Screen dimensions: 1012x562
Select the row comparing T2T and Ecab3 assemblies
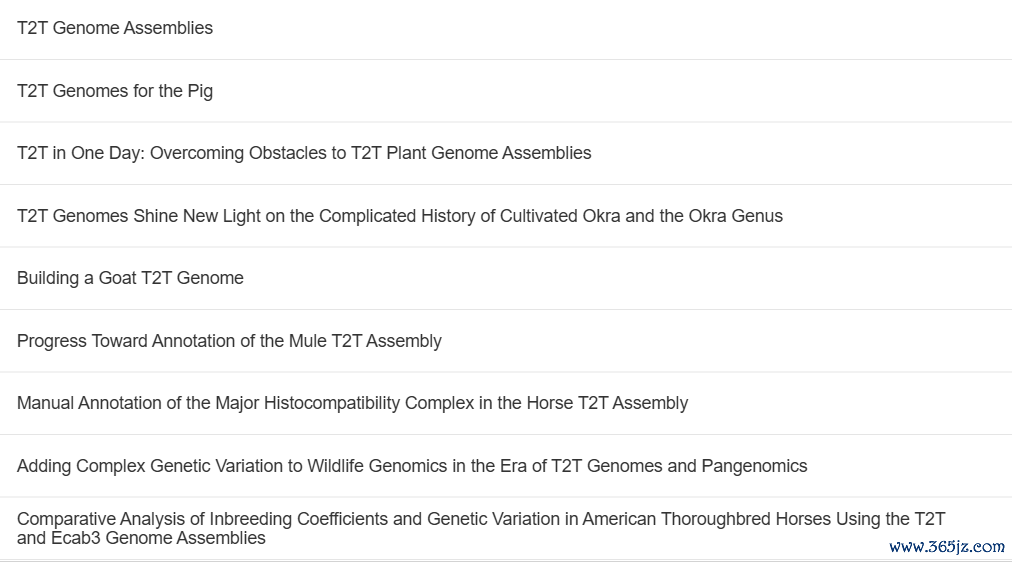pyautogui.click(x=506, y=528)
